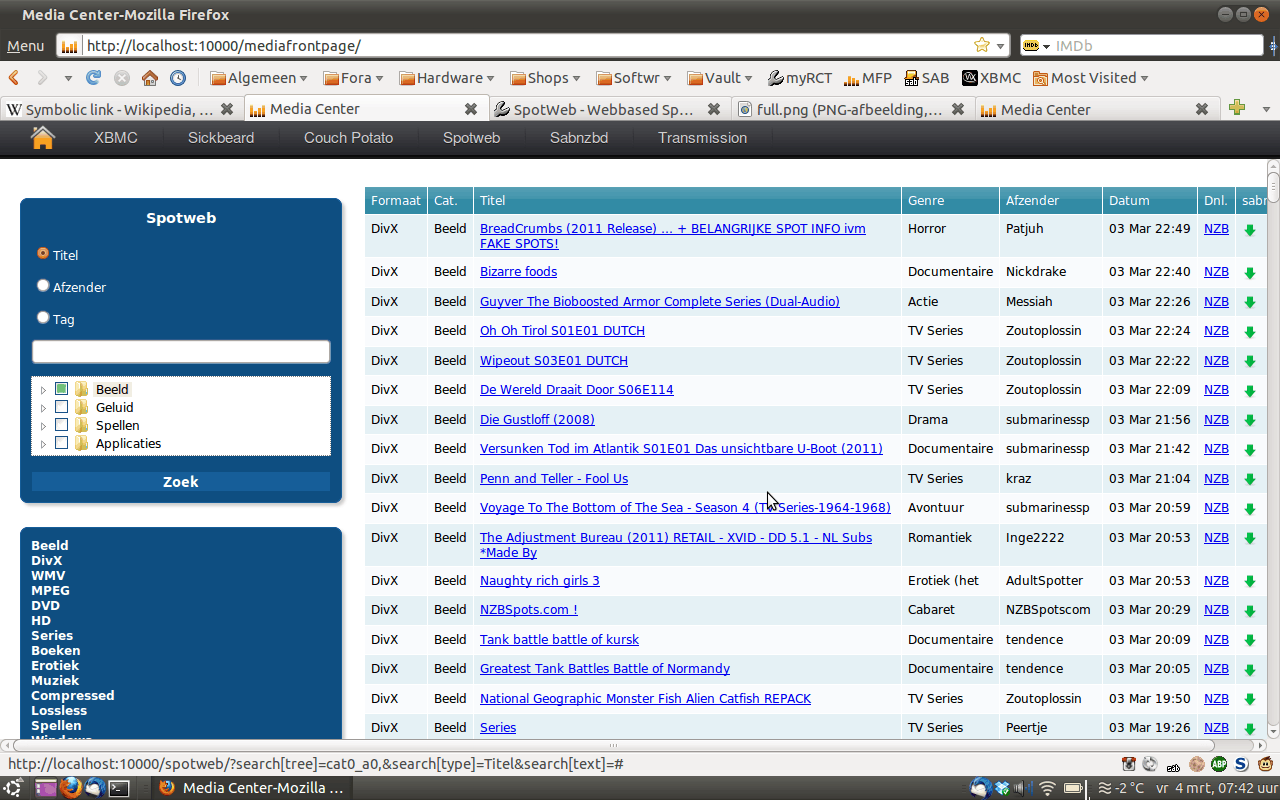Open the Shops bookmarks folder dropdown
This screenshot has width=1280, height=800.
pyautogui.click(x=546, y=78)
